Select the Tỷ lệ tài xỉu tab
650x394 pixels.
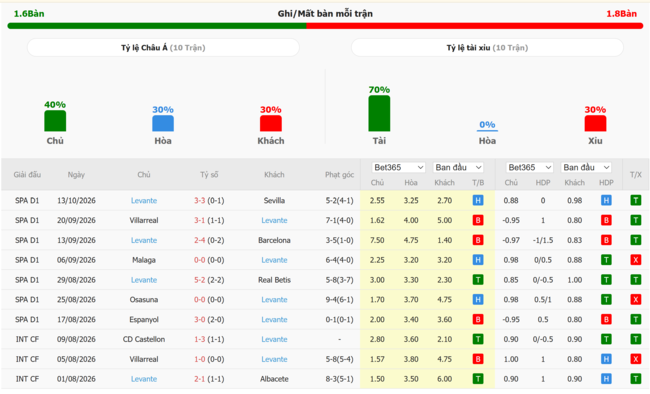487,48
